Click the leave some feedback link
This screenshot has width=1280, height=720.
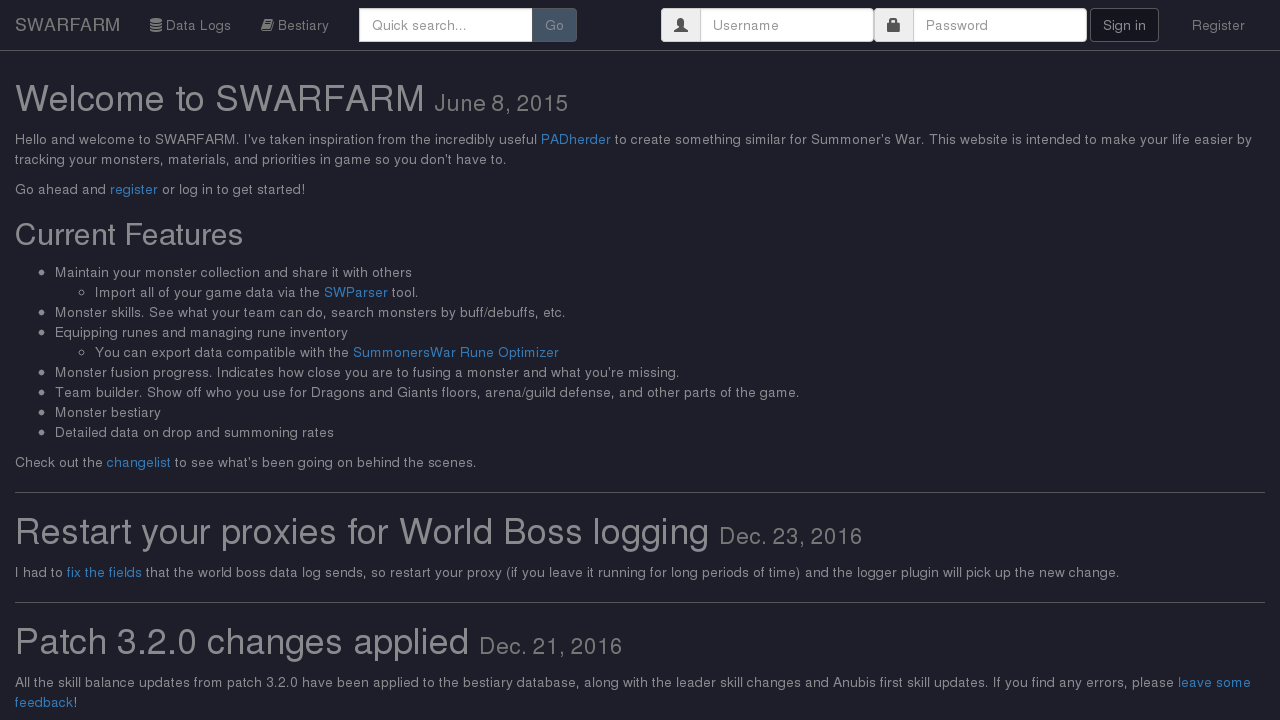point(1214,682)
